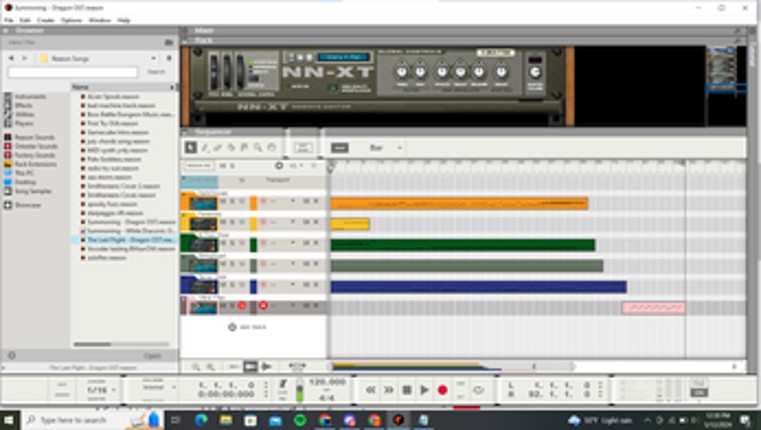This screenshot has height=430, width=761.
Task: Select the Magnify tool in the sequencer toolbar
Action: pos(257,148)
